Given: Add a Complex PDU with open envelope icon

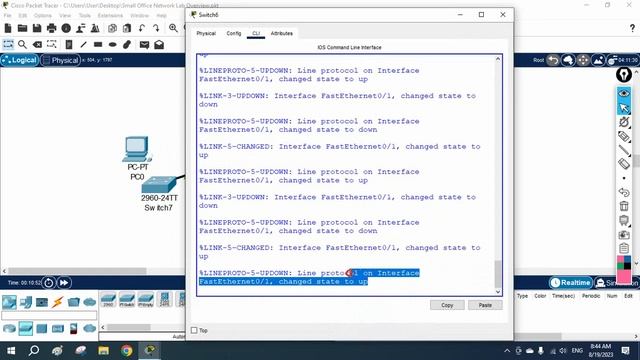Looking at the screenshot, I should click(159, 44).
